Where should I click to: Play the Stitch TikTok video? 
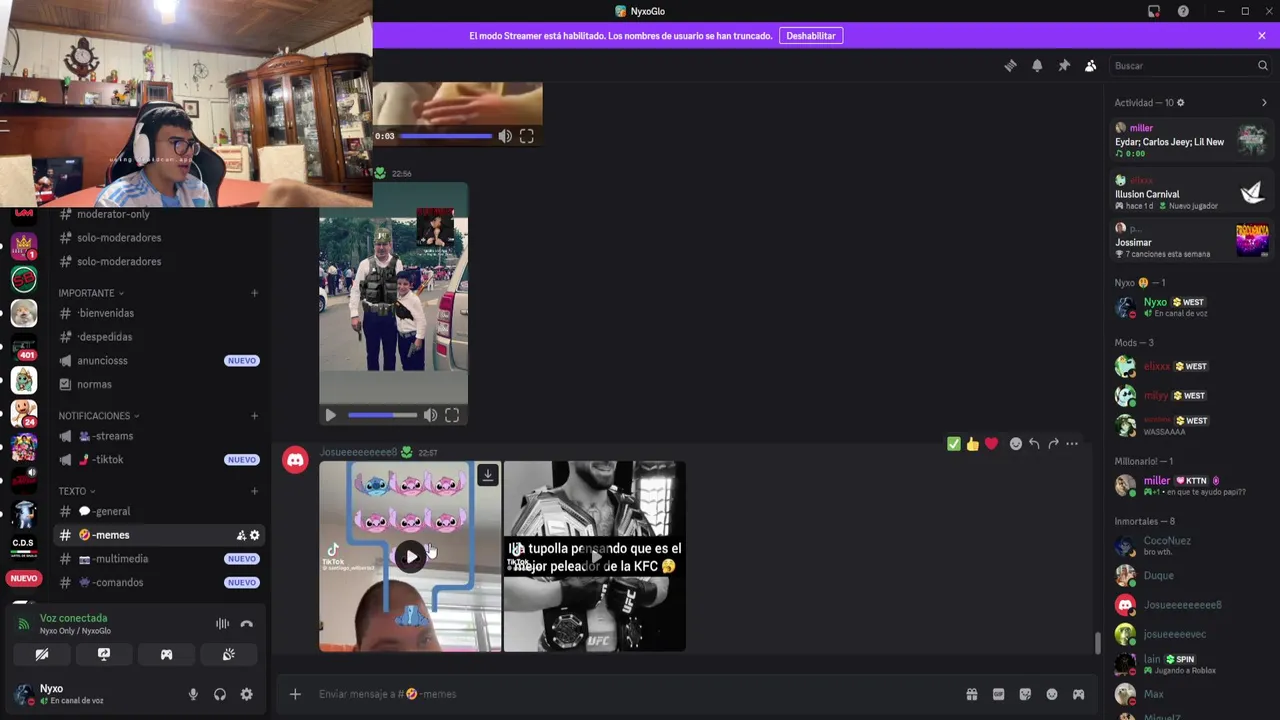pos(410,557)
